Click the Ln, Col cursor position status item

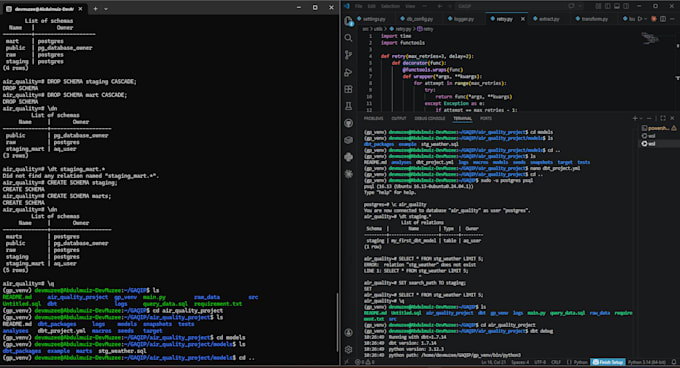(494, 362)
